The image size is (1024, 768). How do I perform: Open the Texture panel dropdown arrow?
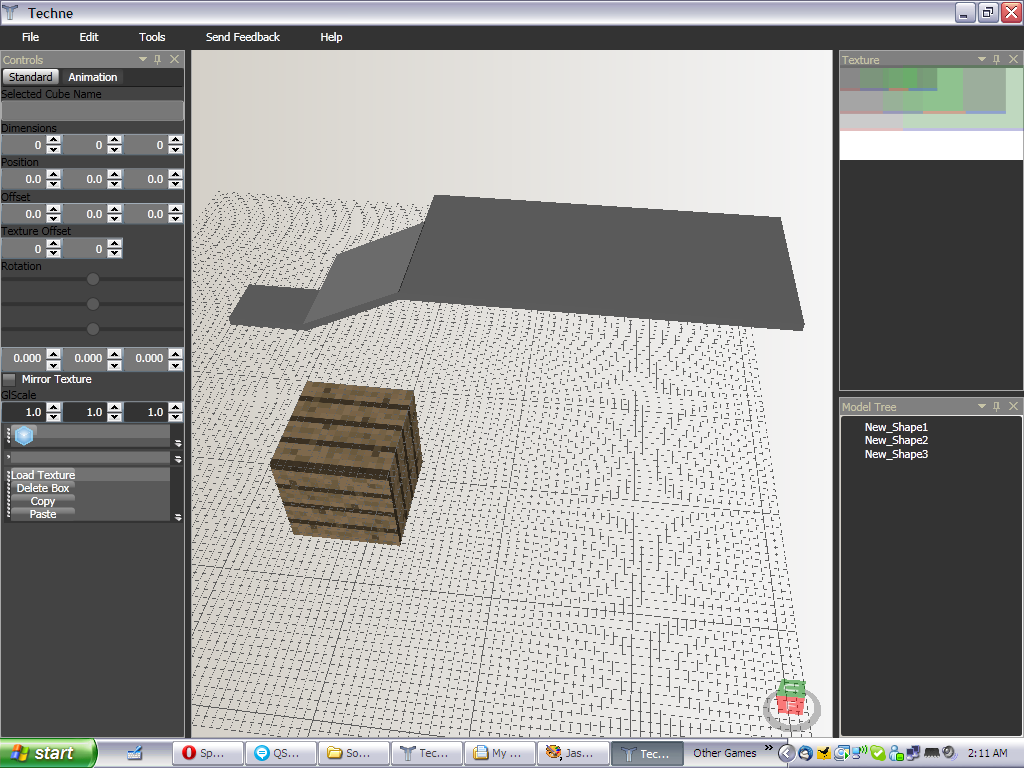(980, 59)
